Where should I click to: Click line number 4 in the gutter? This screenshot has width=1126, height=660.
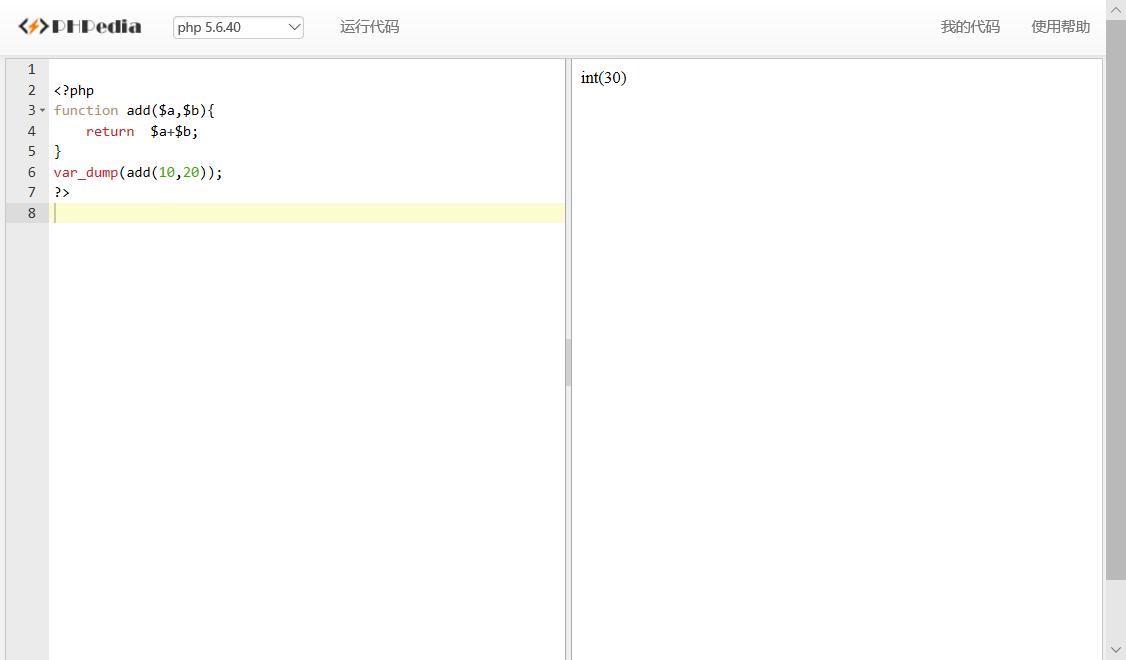click(x=32, y=131)
